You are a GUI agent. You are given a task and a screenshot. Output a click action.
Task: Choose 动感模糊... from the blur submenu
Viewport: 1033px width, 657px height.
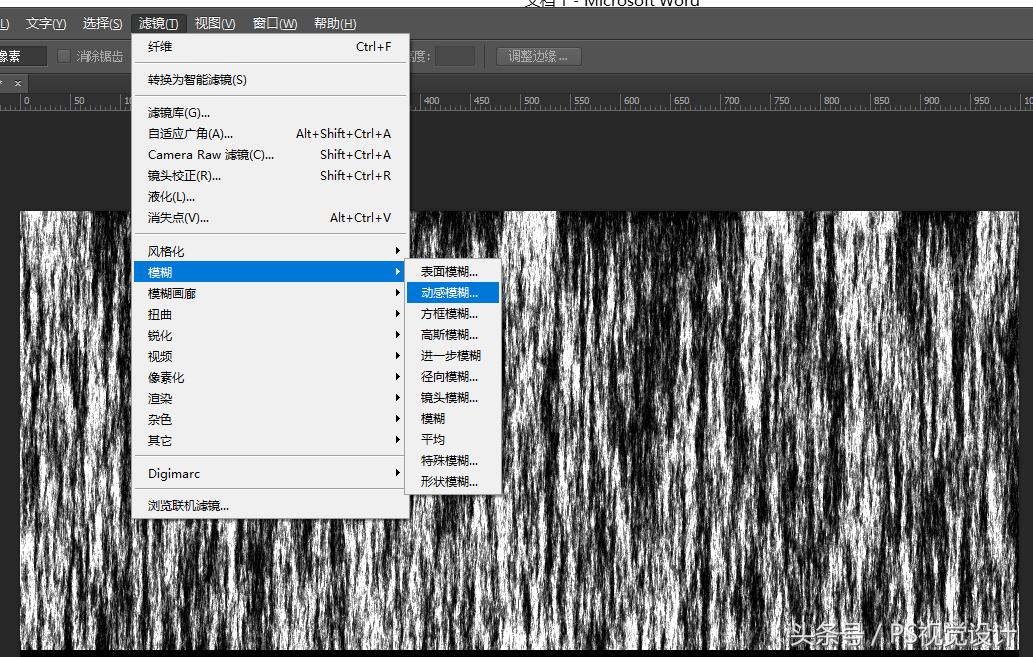(449, 293)
